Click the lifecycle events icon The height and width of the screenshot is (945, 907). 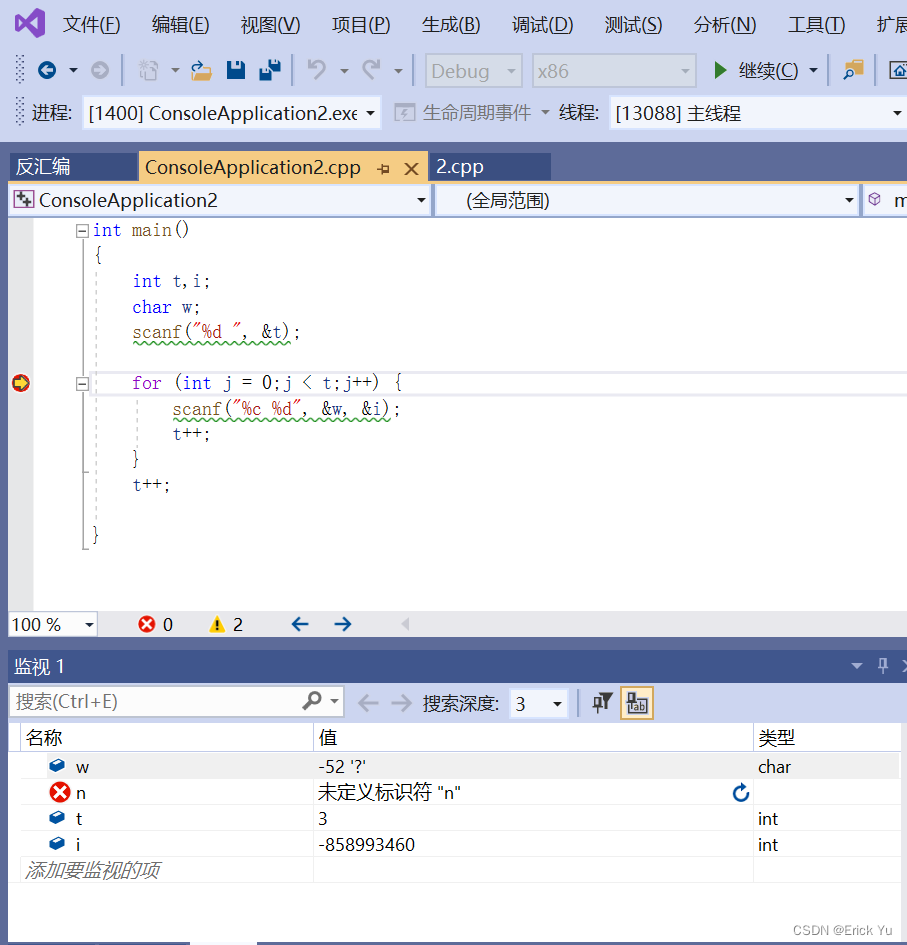click(404, 113)
